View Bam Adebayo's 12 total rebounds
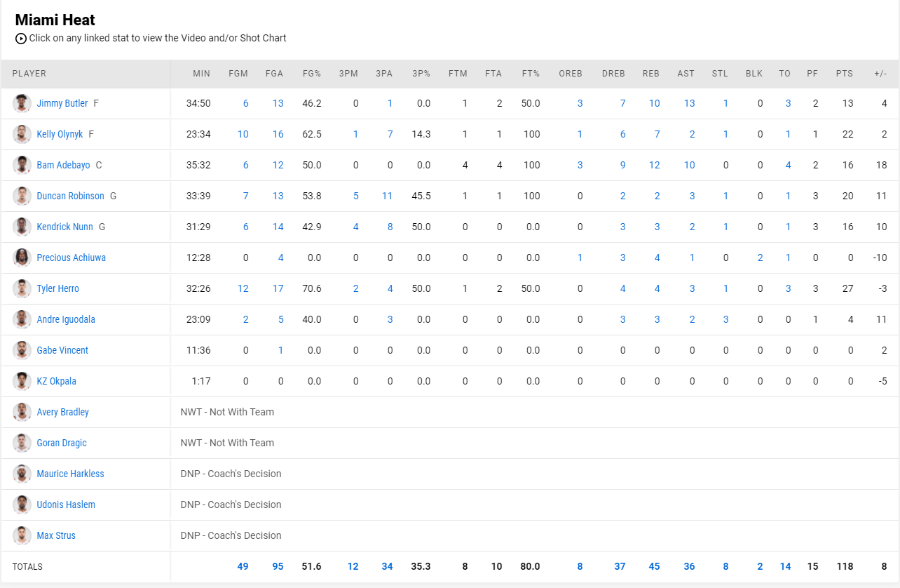 pos(654,165)
